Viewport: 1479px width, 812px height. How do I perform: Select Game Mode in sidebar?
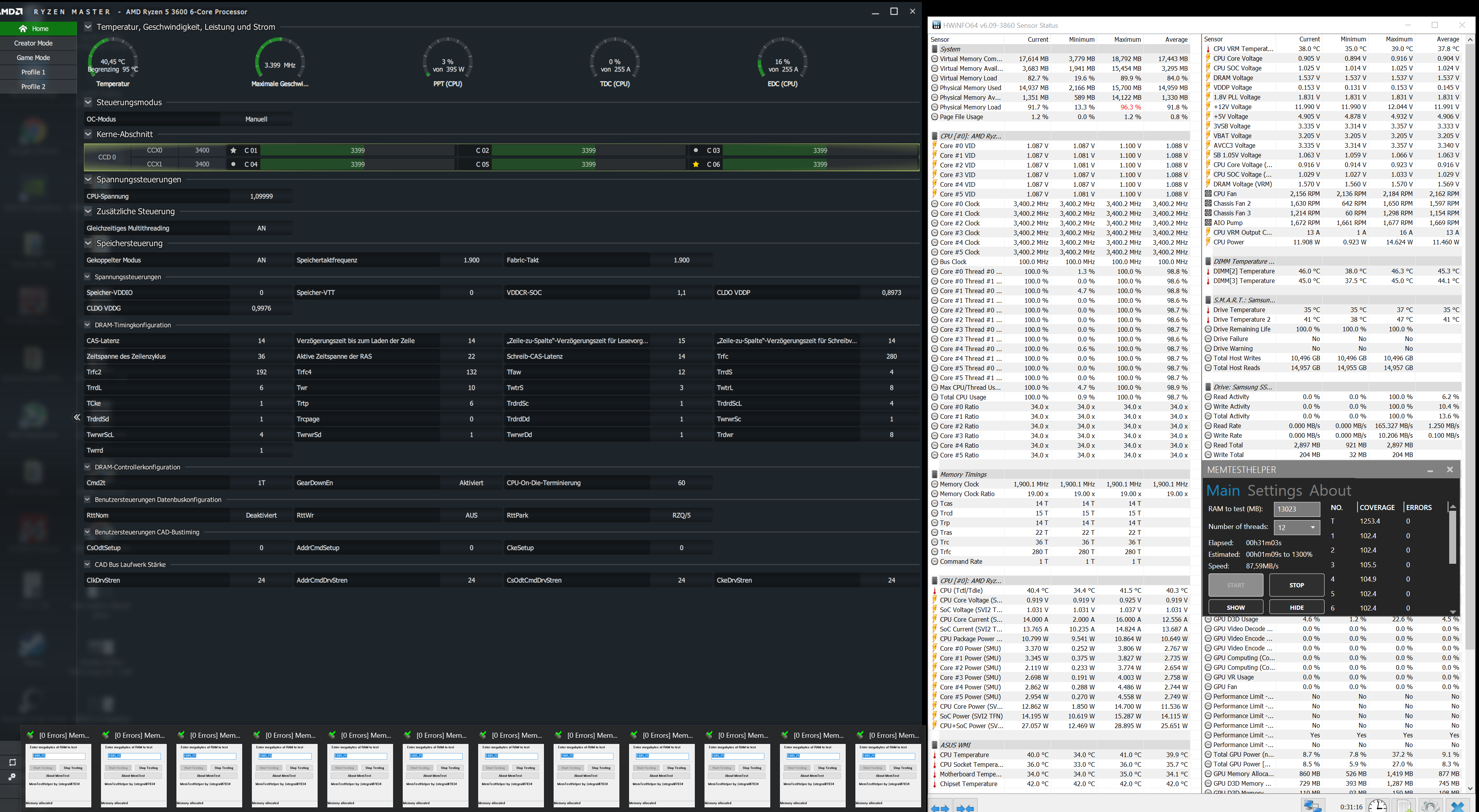pyautogui.click(x=33, y=57)
